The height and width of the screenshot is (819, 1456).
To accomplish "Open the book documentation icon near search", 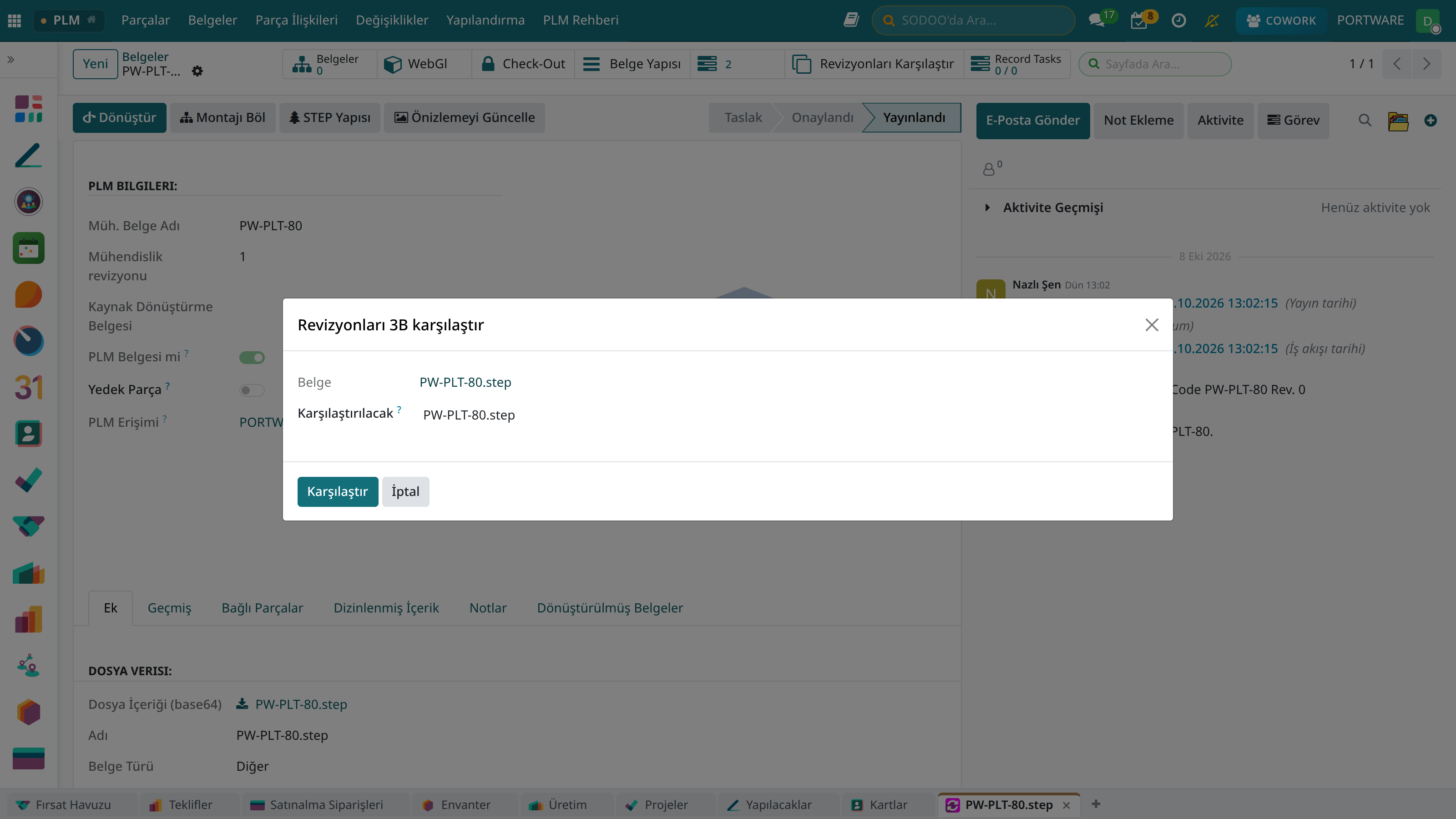I will pos(851,20).
